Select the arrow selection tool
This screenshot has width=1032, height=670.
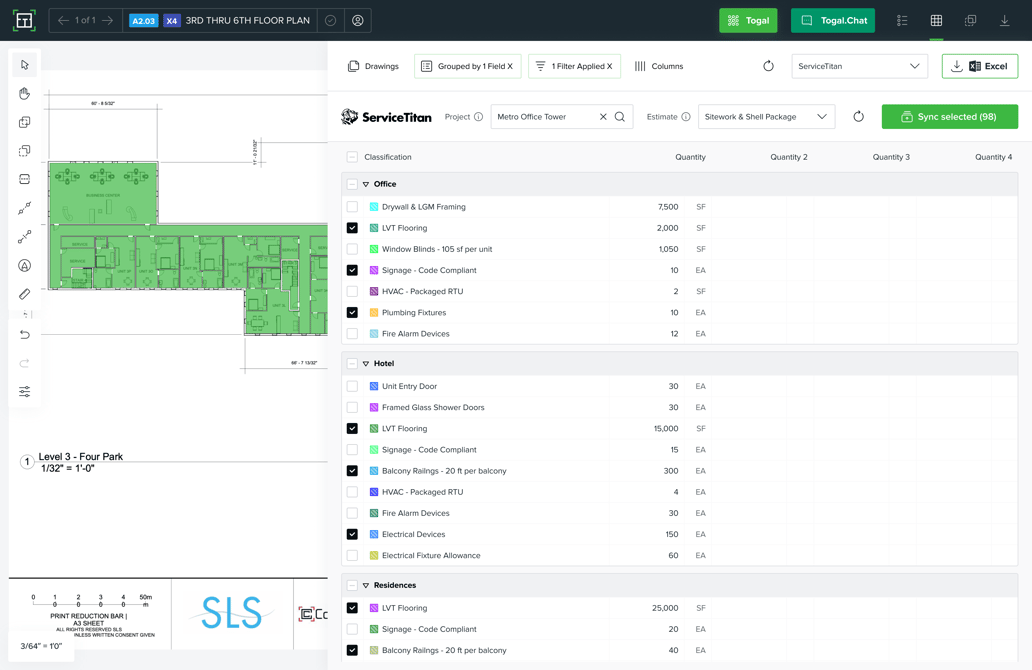click(24, 65)
